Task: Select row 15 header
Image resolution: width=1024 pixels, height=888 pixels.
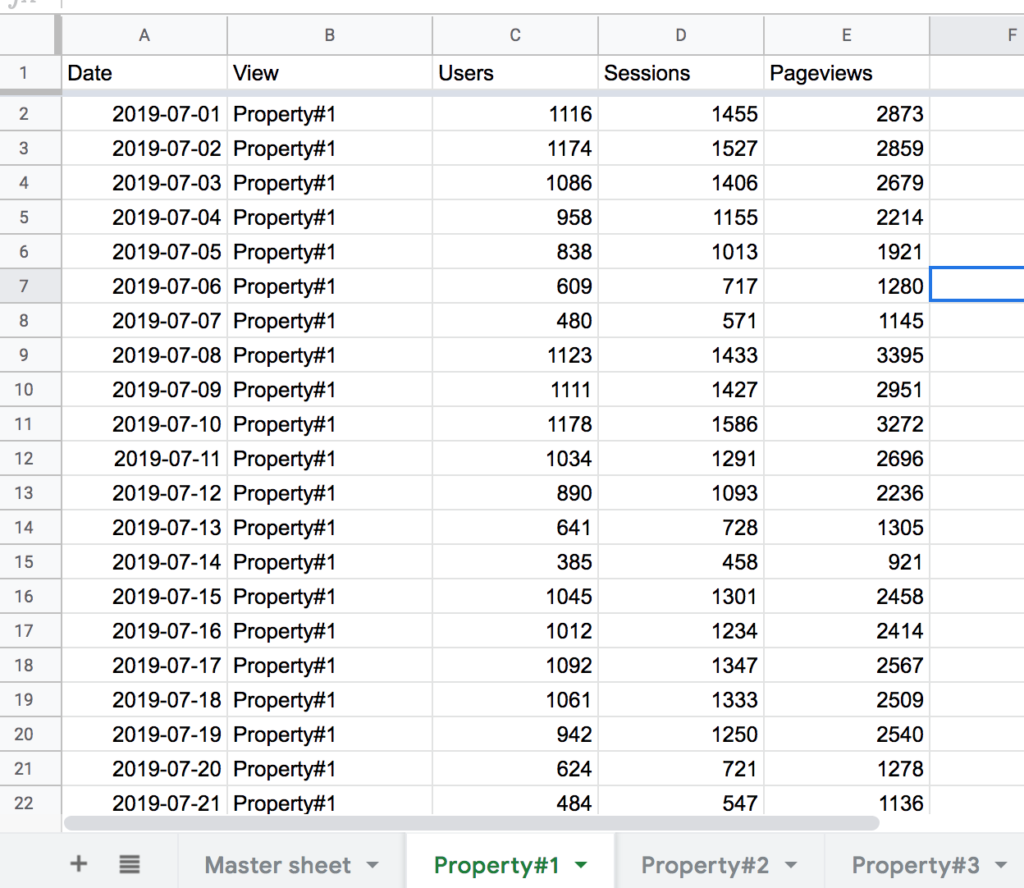Action: tap(25, 562)
